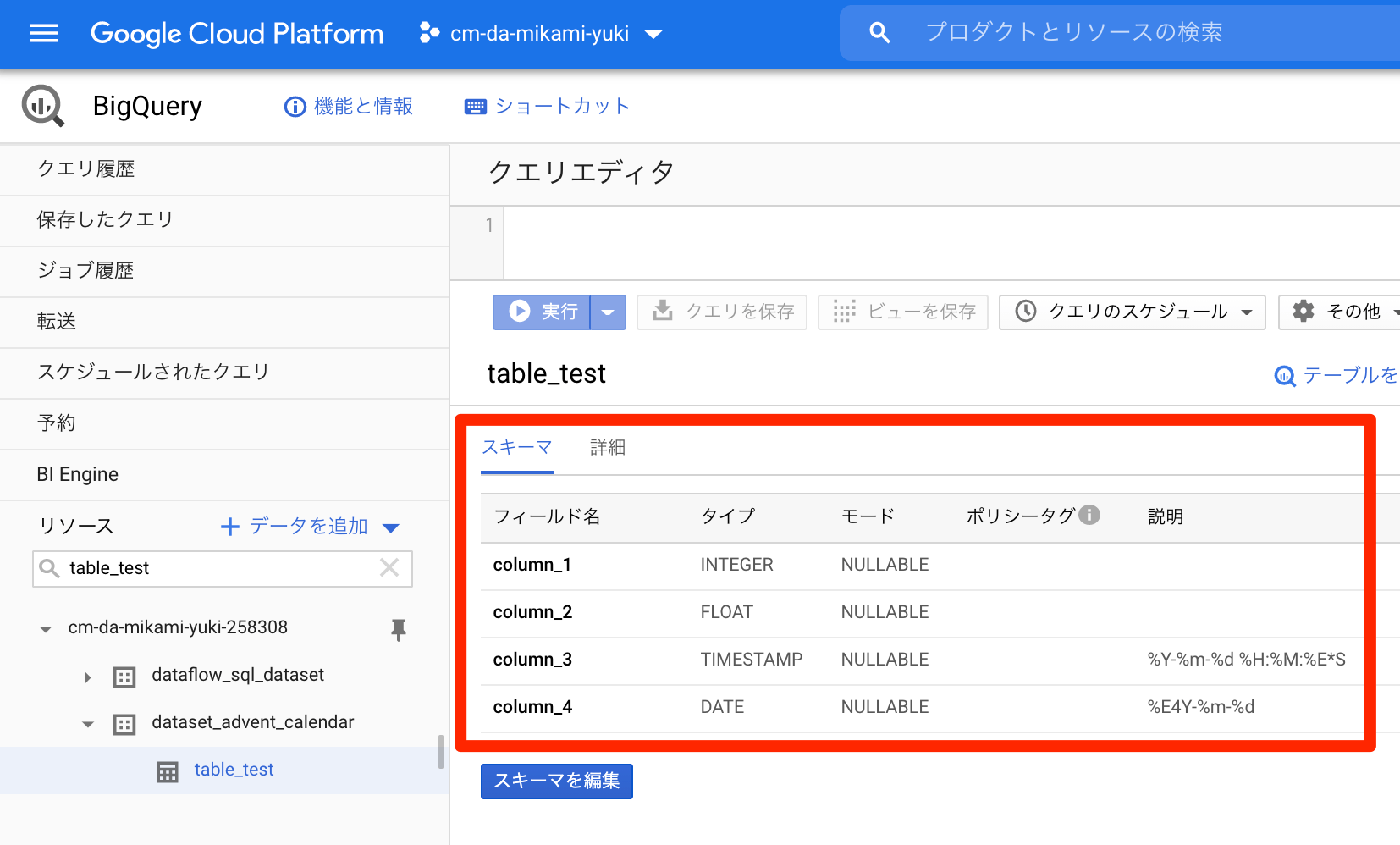
Task: Click the ショートカット keyboard icon
Action: [476, 106]
